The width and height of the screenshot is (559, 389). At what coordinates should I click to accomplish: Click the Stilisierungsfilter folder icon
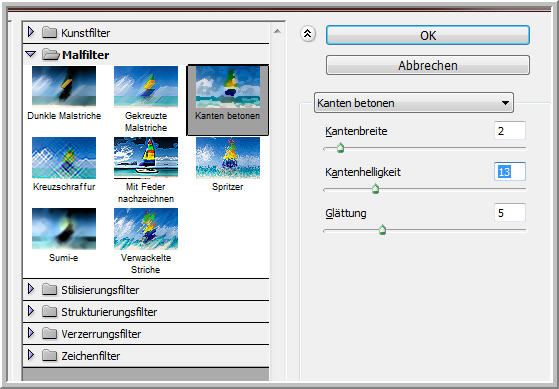click(x=49, y=290)
